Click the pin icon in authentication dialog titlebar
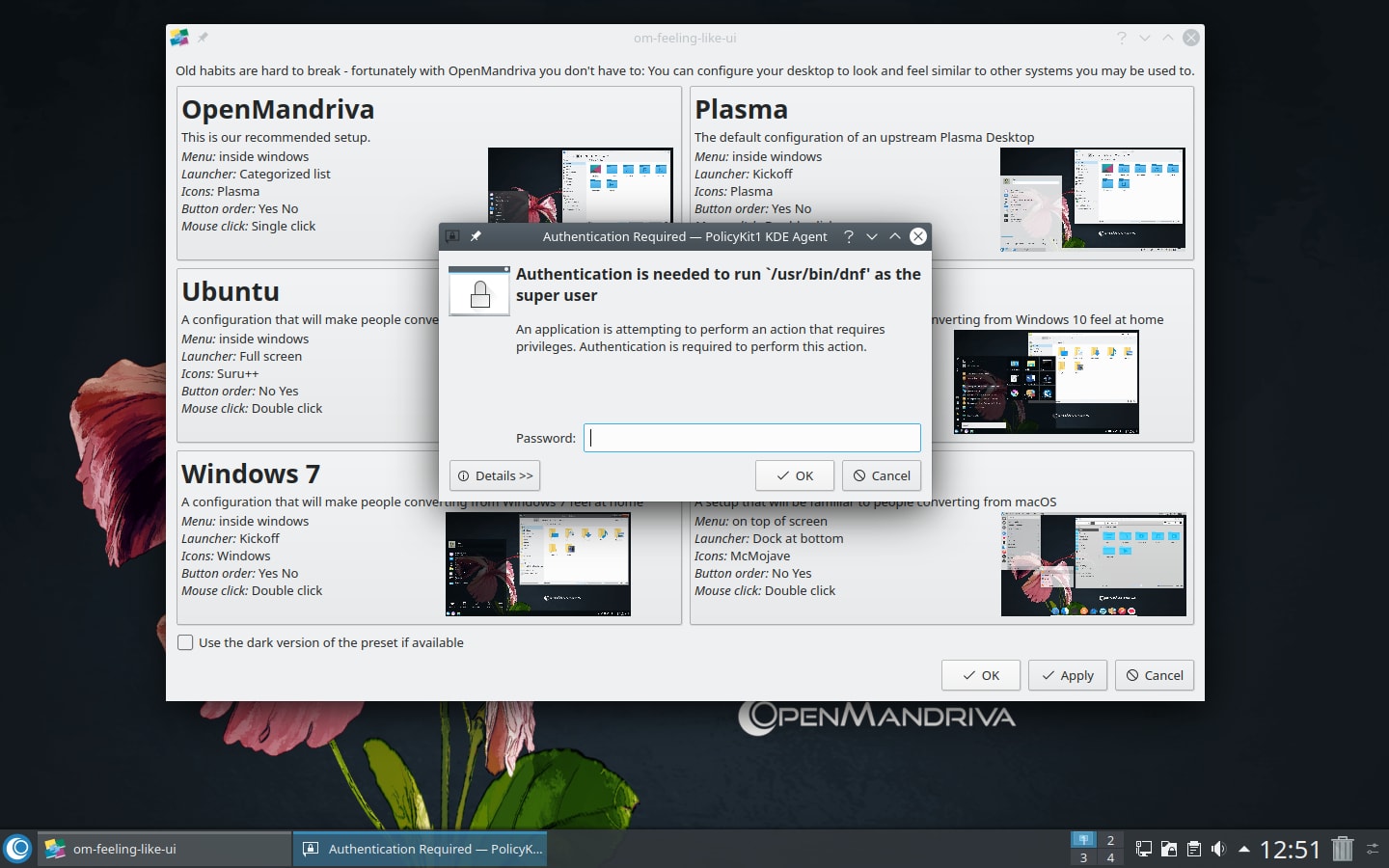The image size is (1389, 868). 476,236
